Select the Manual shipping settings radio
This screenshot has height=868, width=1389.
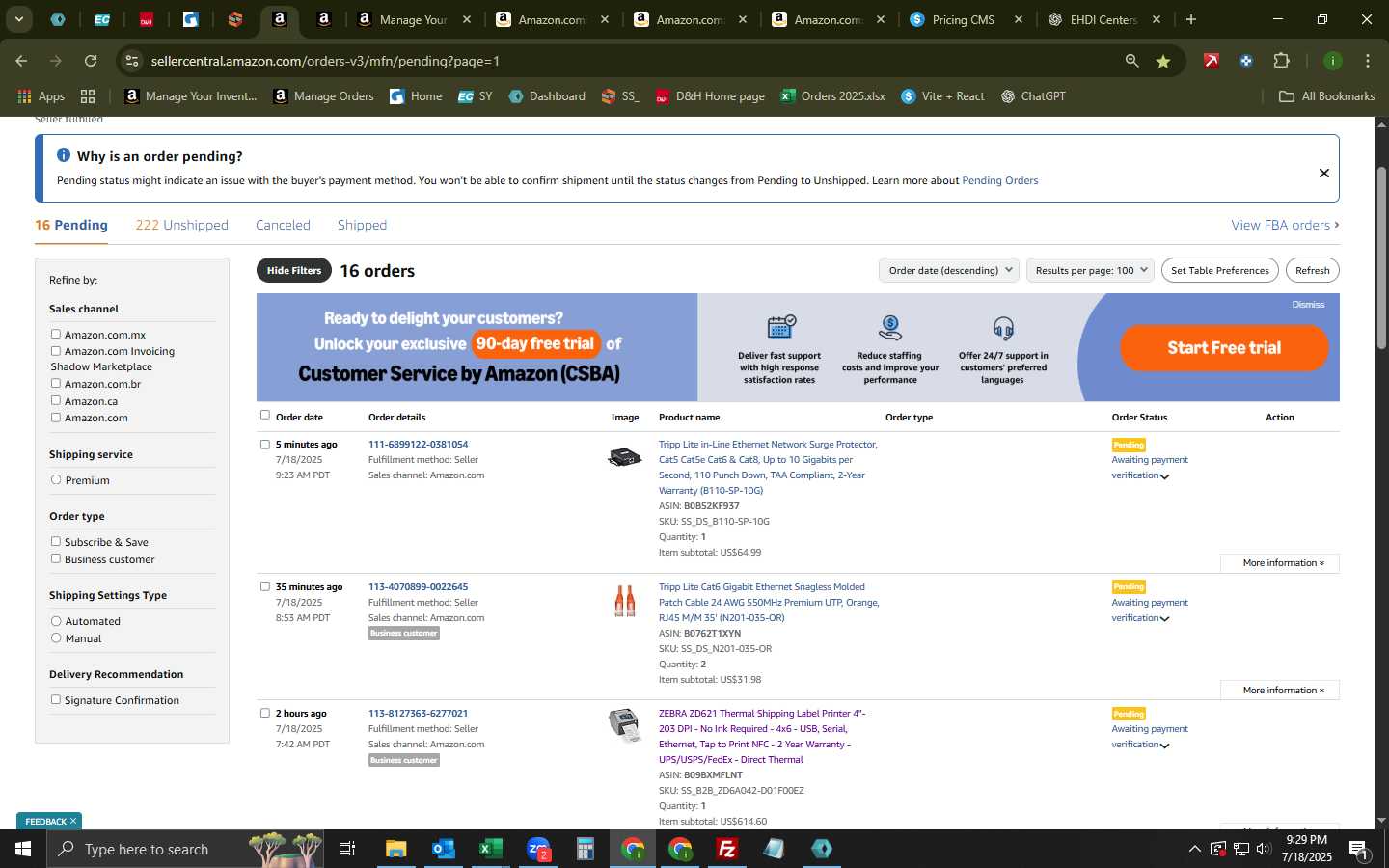(x=56, y=637)
